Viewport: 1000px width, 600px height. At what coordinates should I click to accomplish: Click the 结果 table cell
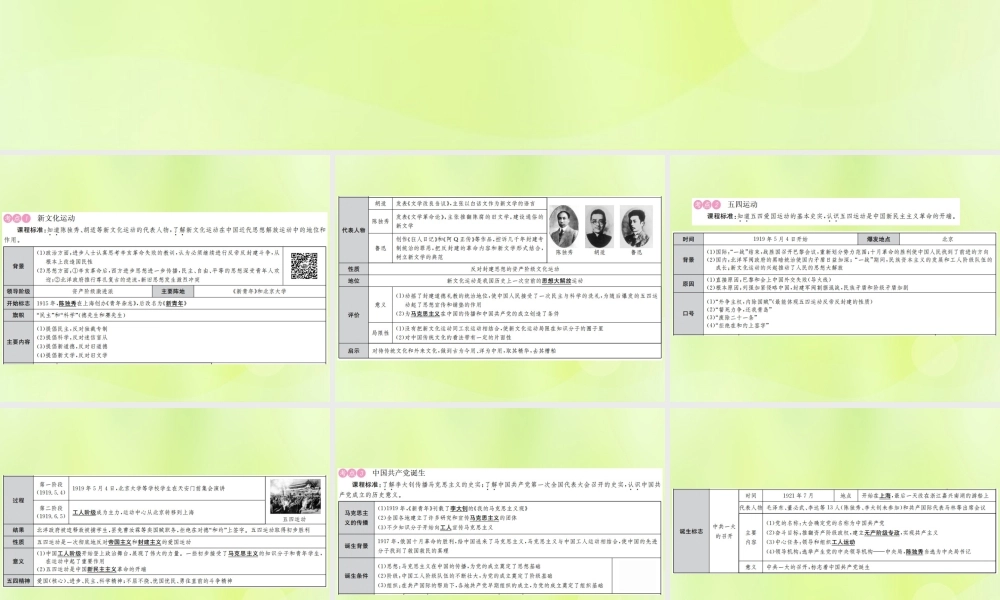[x=18, y=530]
